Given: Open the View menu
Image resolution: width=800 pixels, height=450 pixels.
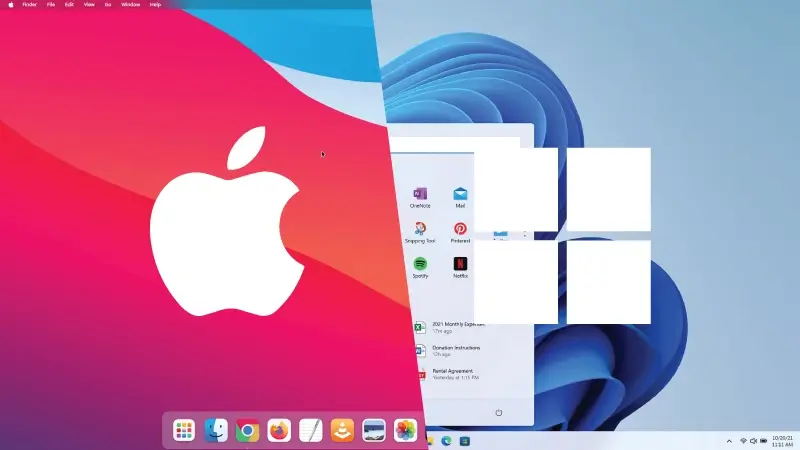Looking at the screenshot, I should coord(89,5).
